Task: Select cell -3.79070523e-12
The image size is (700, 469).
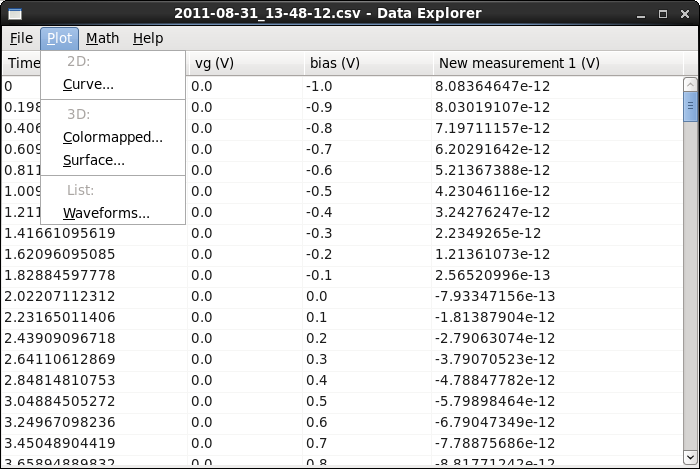Action: tap(557, 359)
